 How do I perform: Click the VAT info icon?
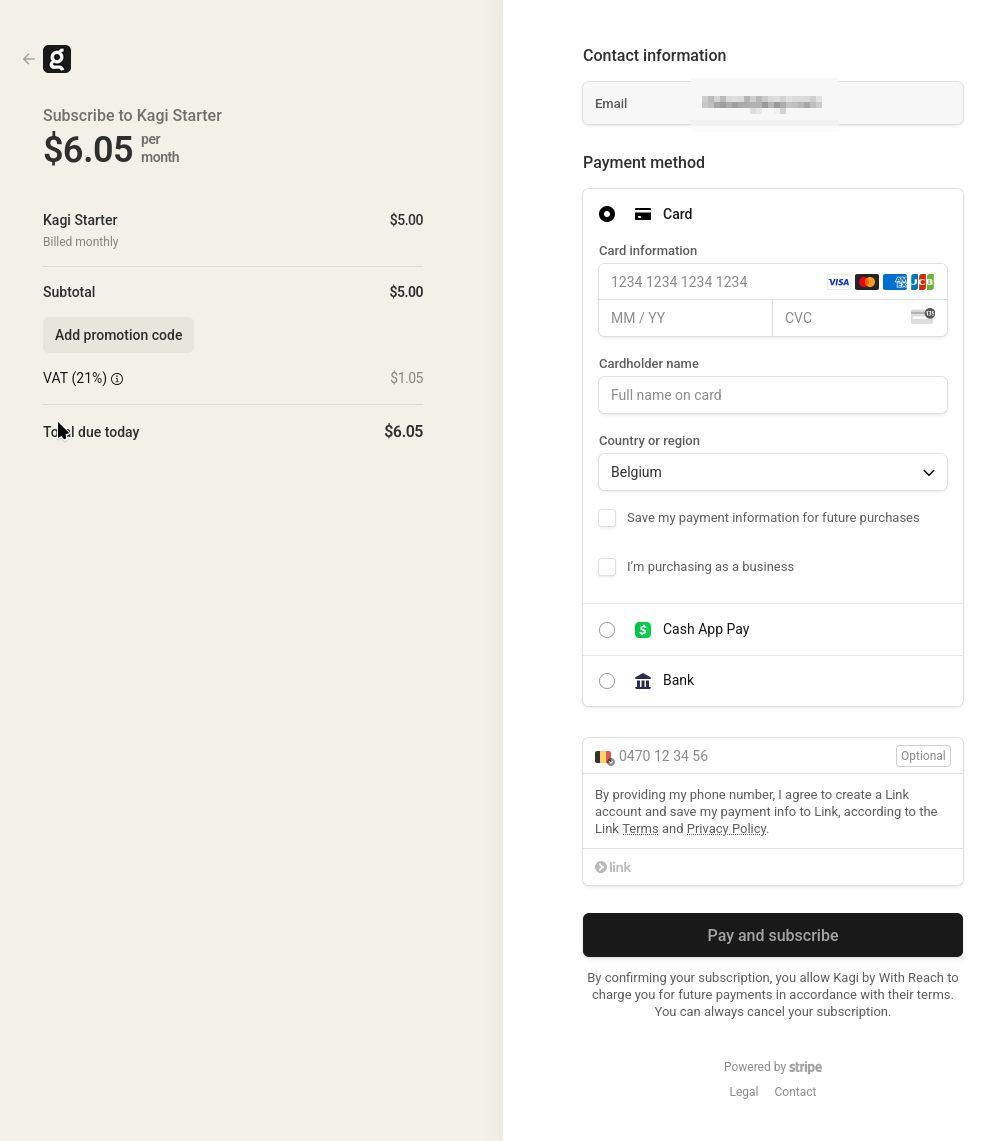tap(117, 379)
